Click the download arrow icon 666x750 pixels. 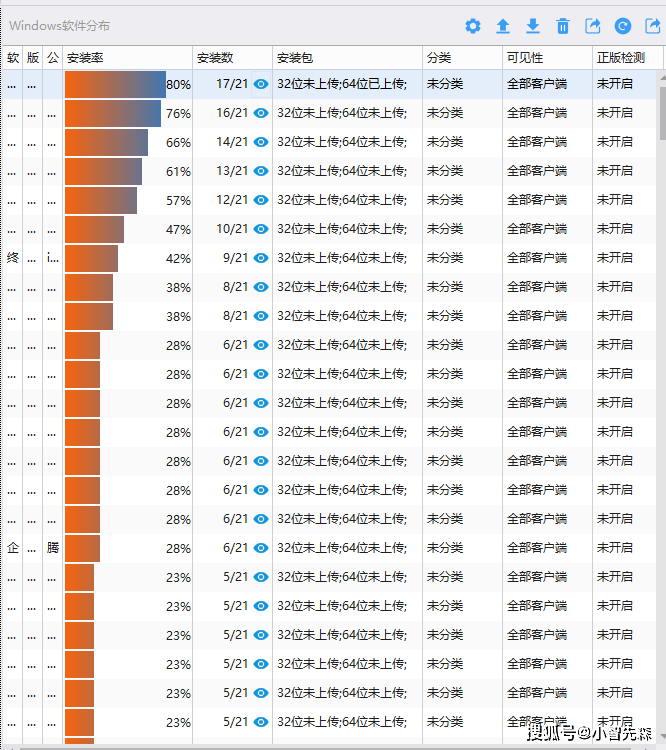533,26
